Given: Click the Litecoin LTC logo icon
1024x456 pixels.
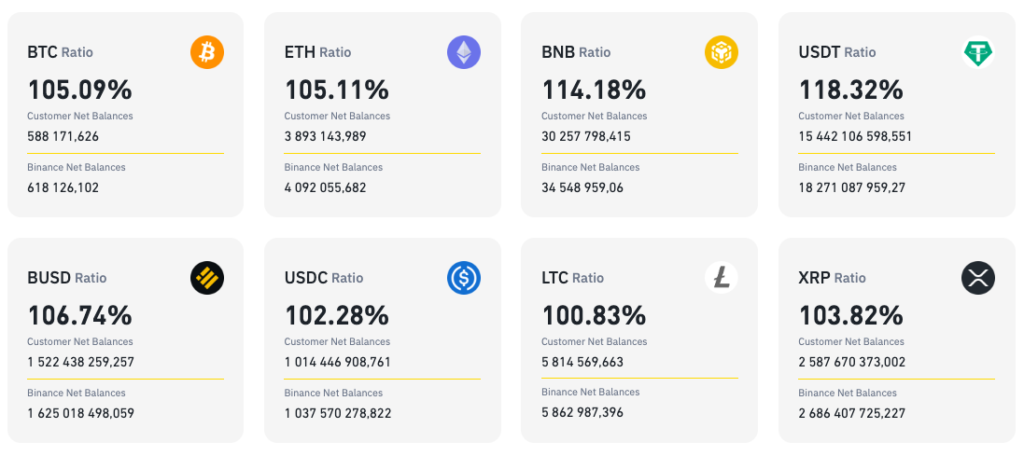Looking at the screenshot, I should [x=721, y=278].
